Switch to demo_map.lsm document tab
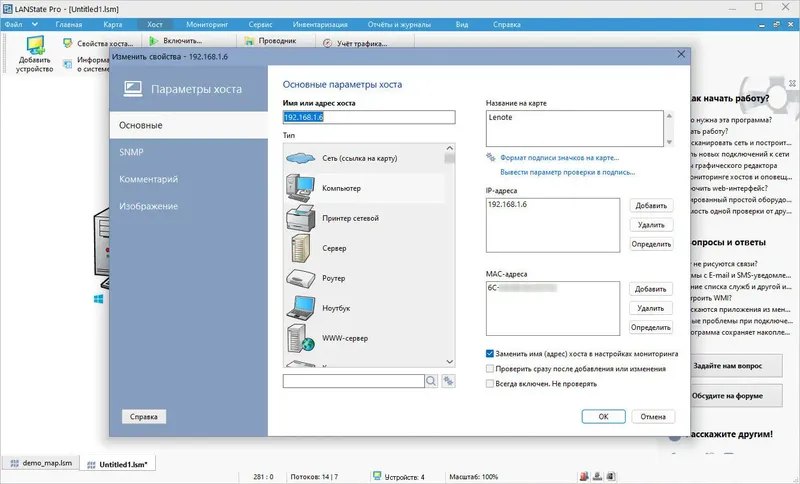This screenshot has height=484, width=800. (41, 463)
